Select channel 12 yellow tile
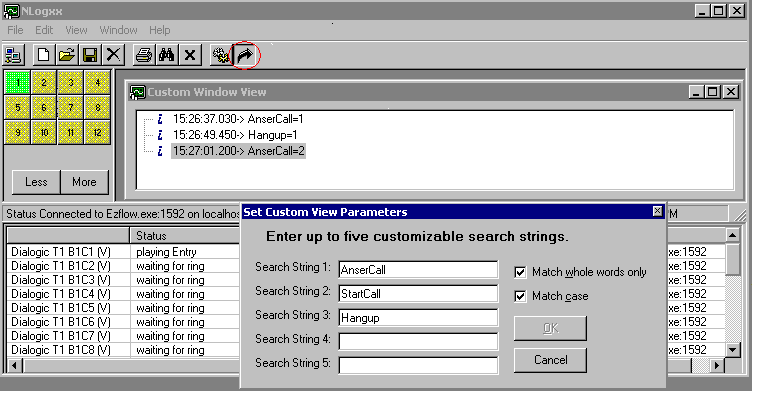This screenshot has height=396, width=758. tap(97, 132)
